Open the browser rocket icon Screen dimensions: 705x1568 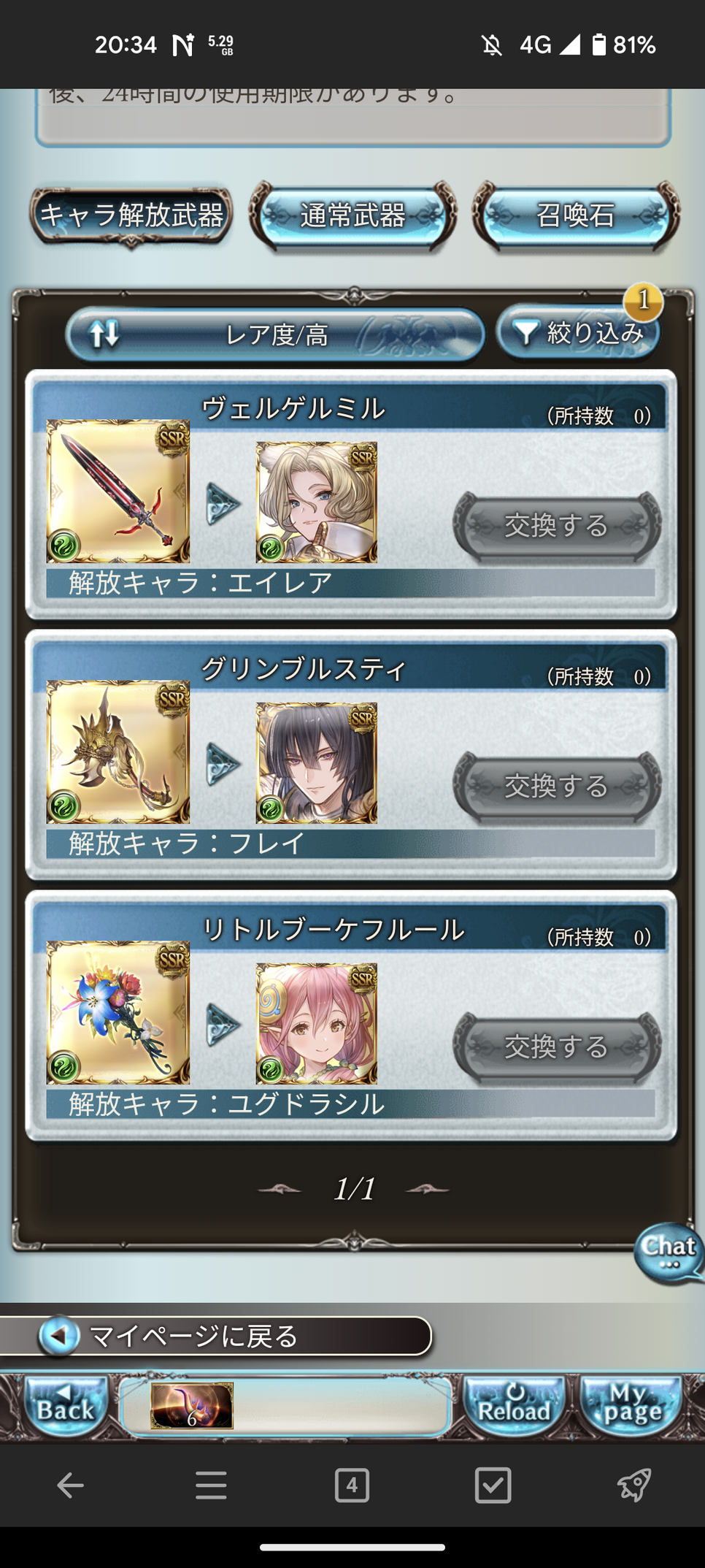coord(633,1485)
